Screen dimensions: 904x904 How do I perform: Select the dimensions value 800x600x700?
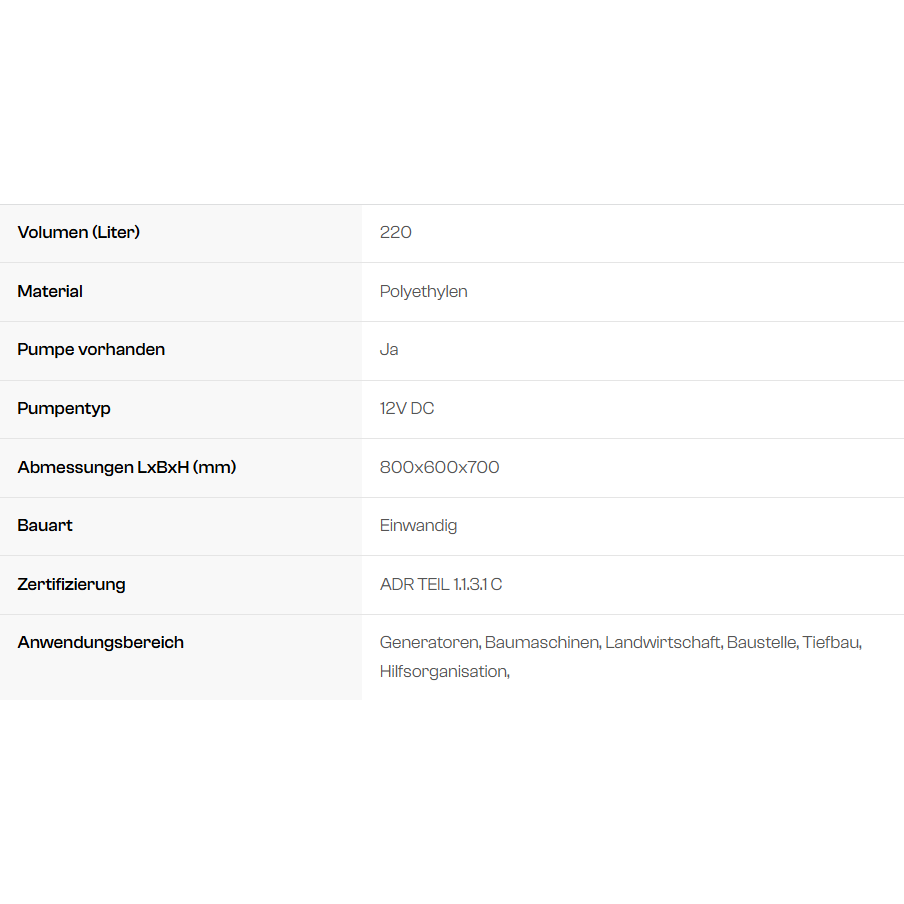click(439, 467)
